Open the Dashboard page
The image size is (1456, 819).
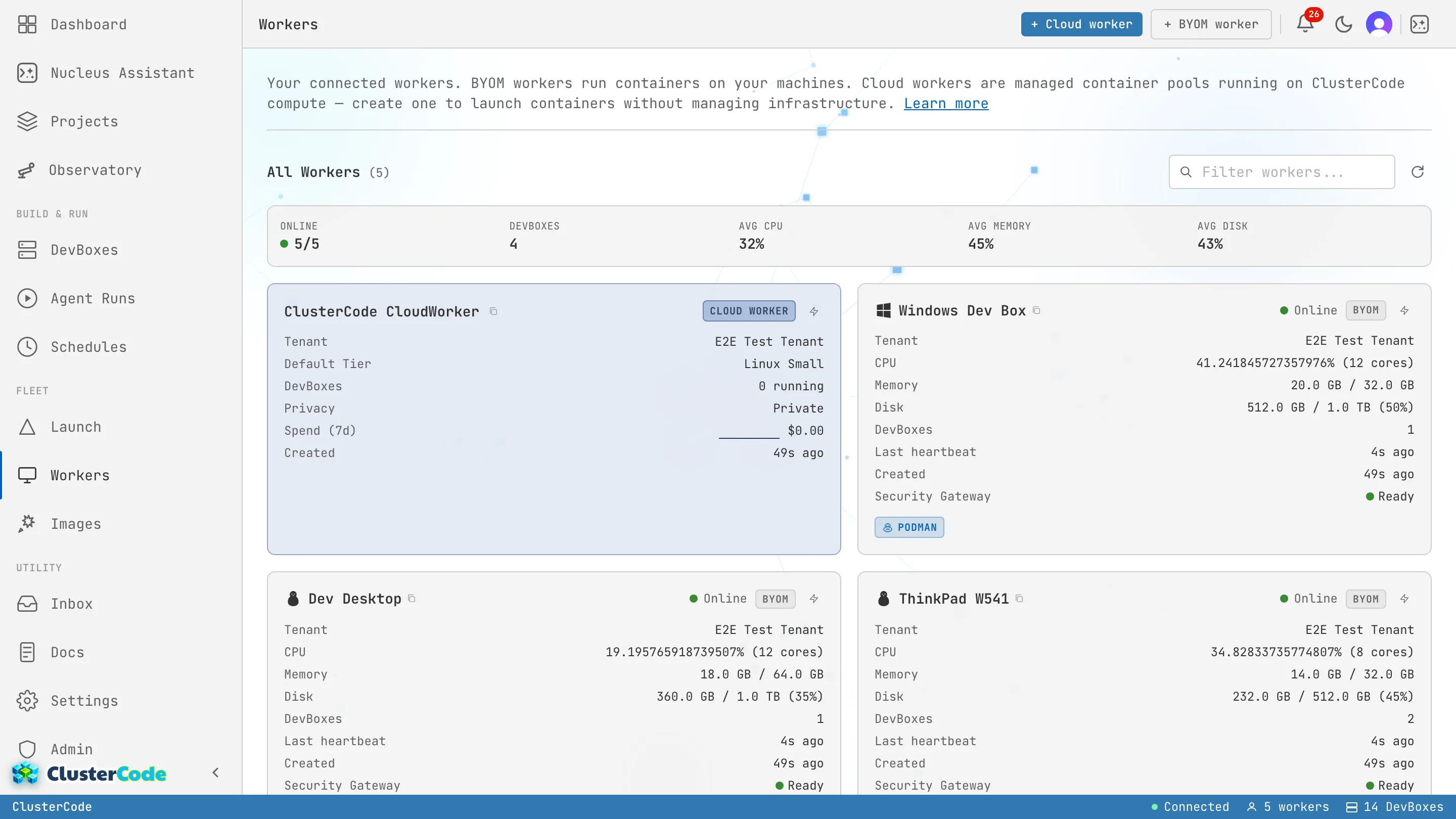point(121,24)
